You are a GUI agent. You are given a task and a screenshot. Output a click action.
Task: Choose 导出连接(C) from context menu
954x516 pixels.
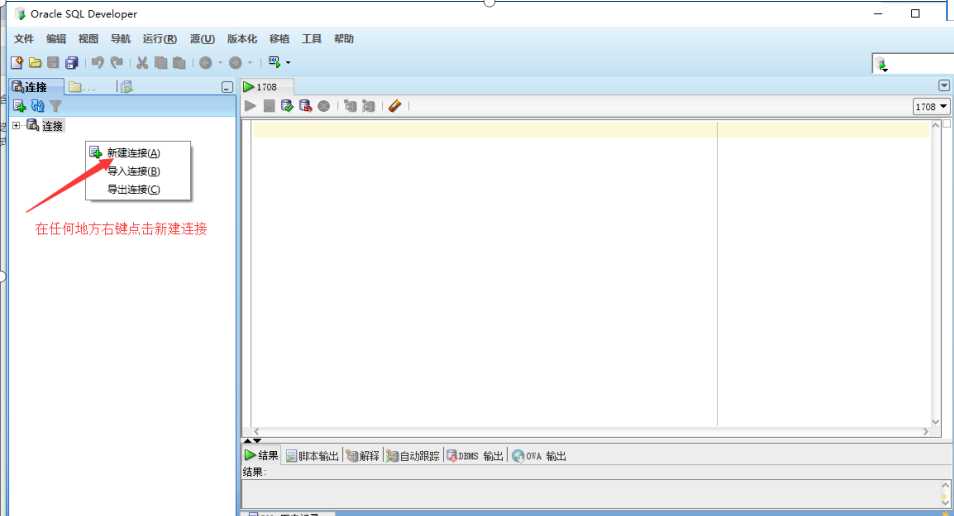(x=133, y=189)
